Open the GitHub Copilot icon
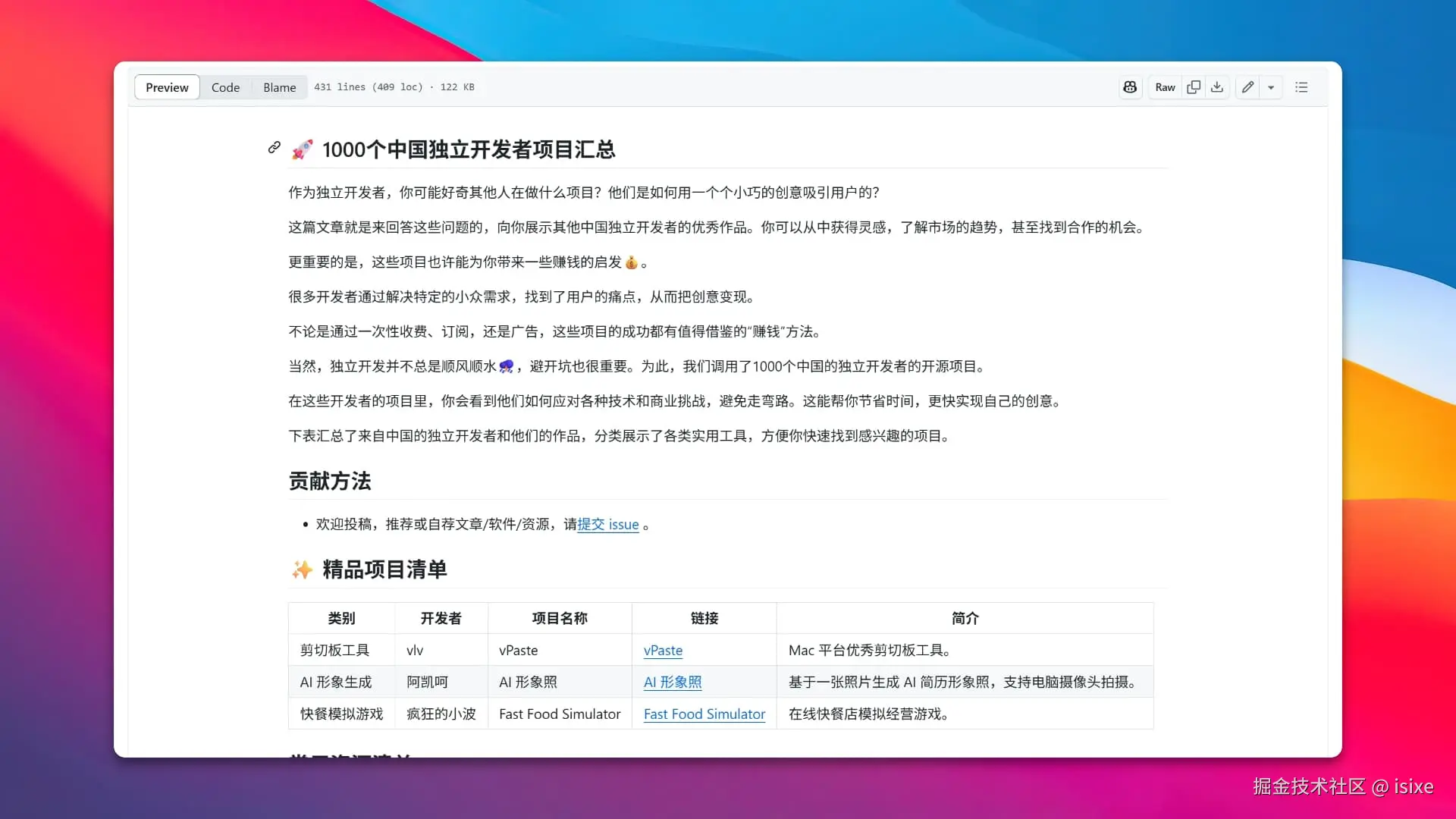The width and height of the screenshot is (1456, 819). 1130,87
